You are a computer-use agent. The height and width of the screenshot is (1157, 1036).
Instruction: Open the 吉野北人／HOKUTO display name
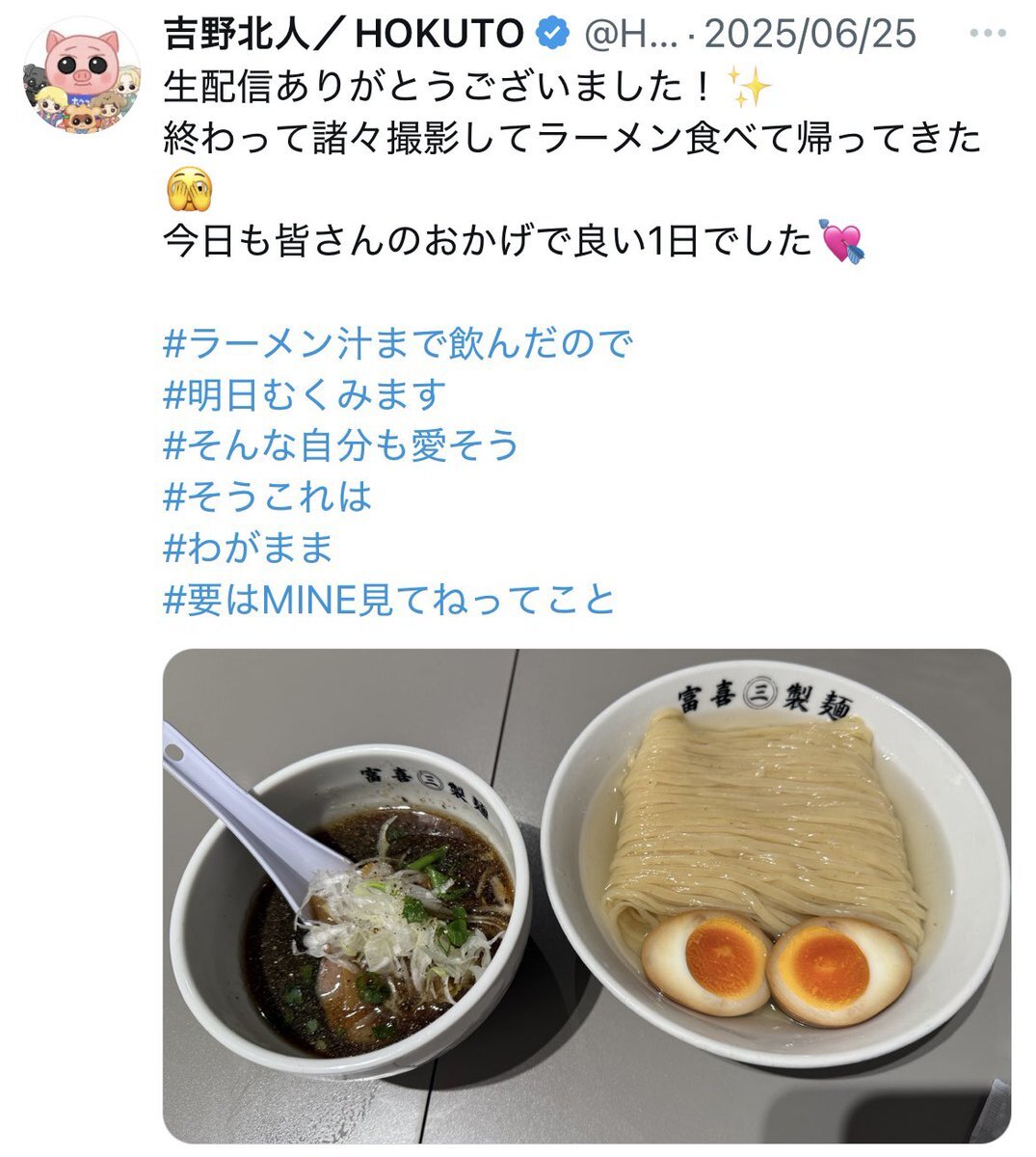[344, 36]
